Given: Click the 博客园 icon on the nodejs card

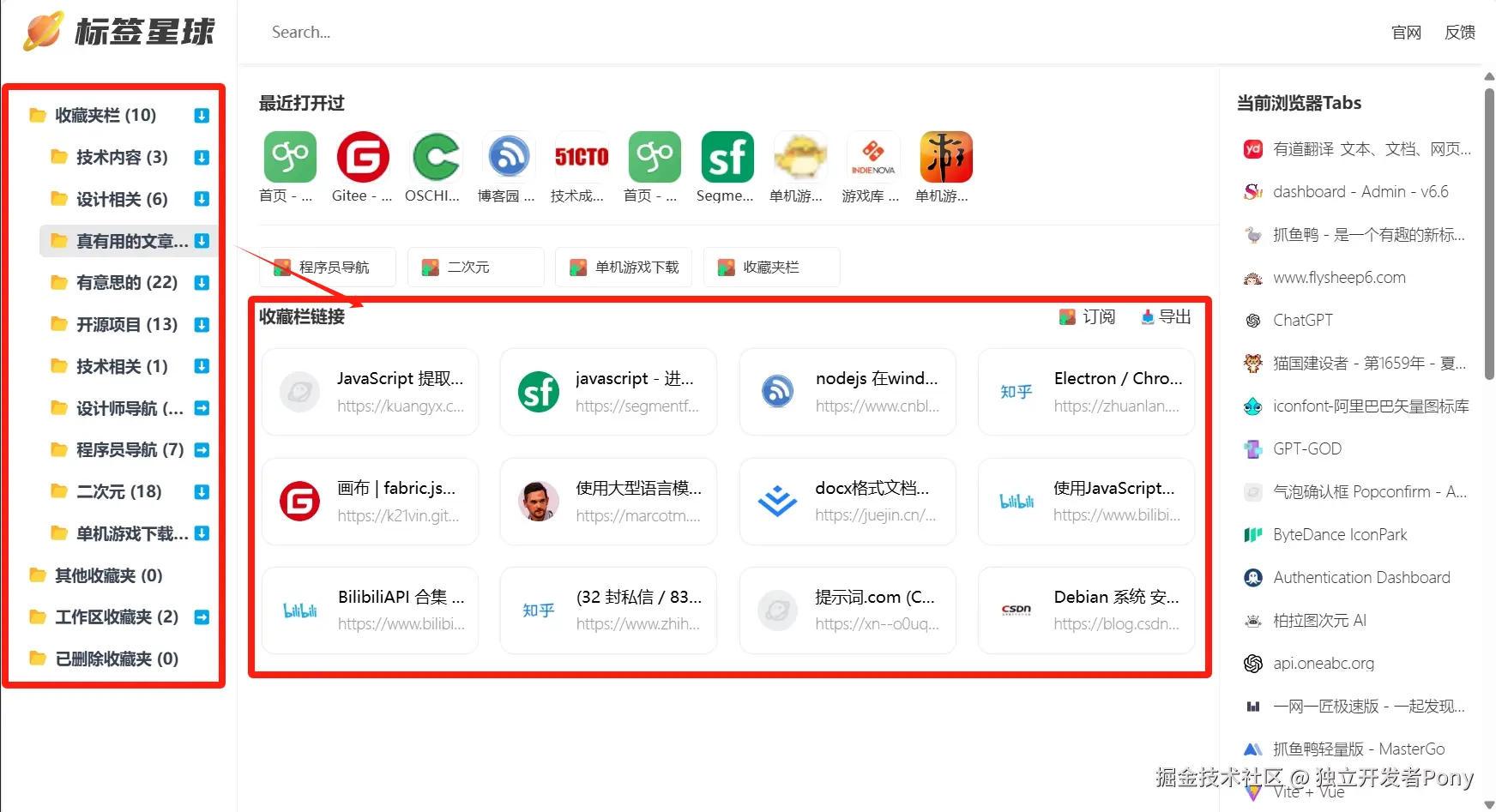Looking at the screenshot, I should pyautogui.click(x=777, y=392).
